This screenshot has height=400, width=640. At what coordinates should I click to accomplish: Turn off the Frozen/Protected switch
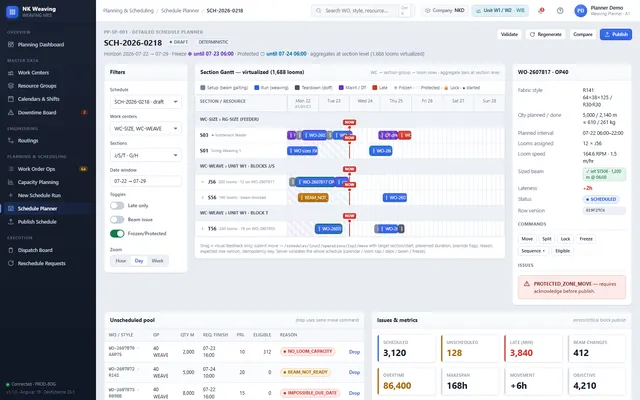[117, 233]
